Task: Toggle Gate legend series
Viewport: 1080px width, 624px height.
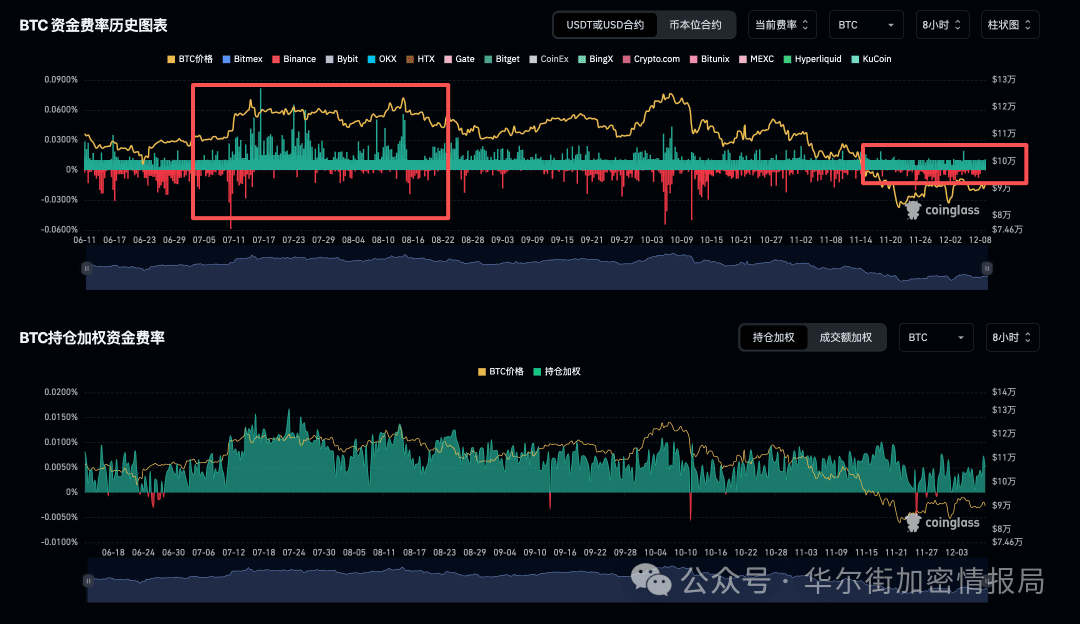Action: [459, 59]
